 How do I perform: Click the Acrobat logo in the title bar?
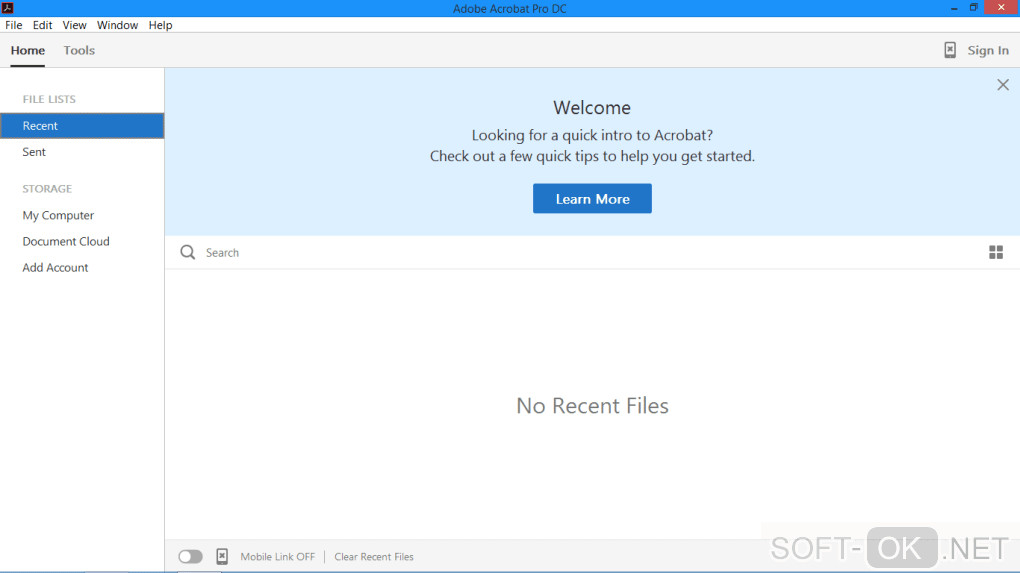point(8,8)
